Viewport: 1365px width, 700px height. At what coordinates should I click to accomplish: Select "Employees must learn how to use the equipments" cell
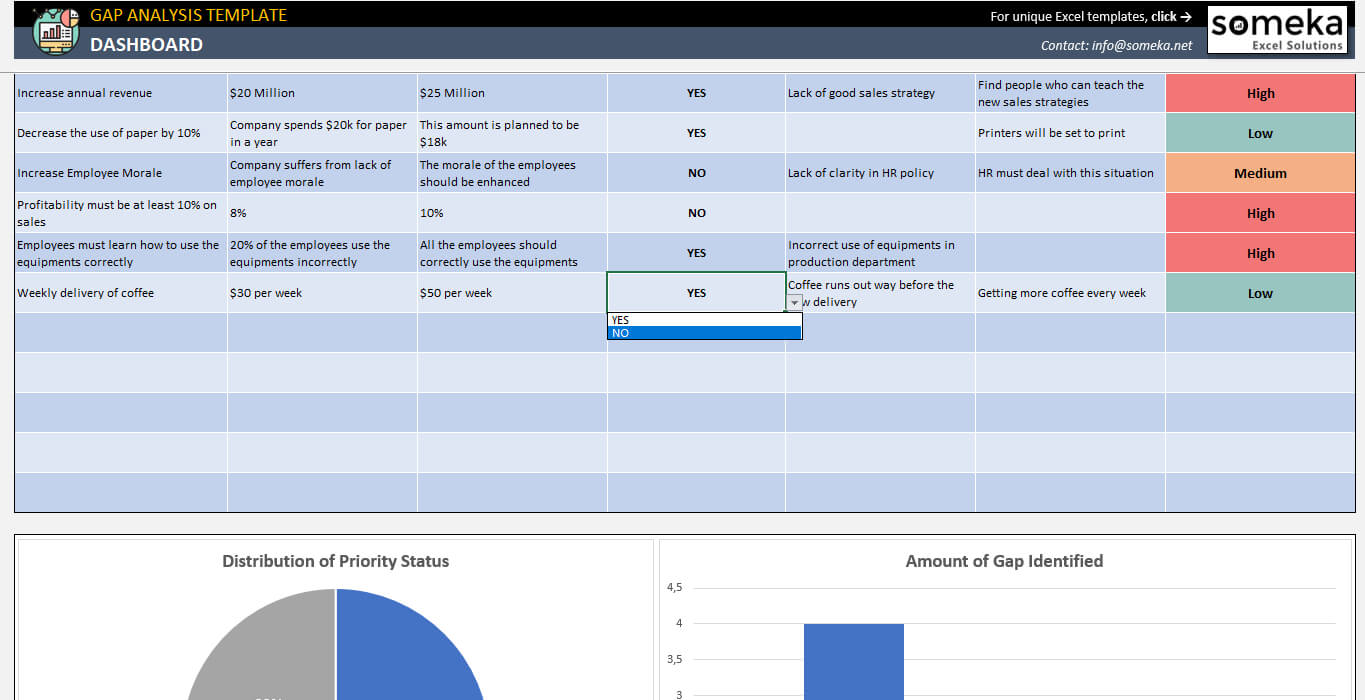point(121,253)
